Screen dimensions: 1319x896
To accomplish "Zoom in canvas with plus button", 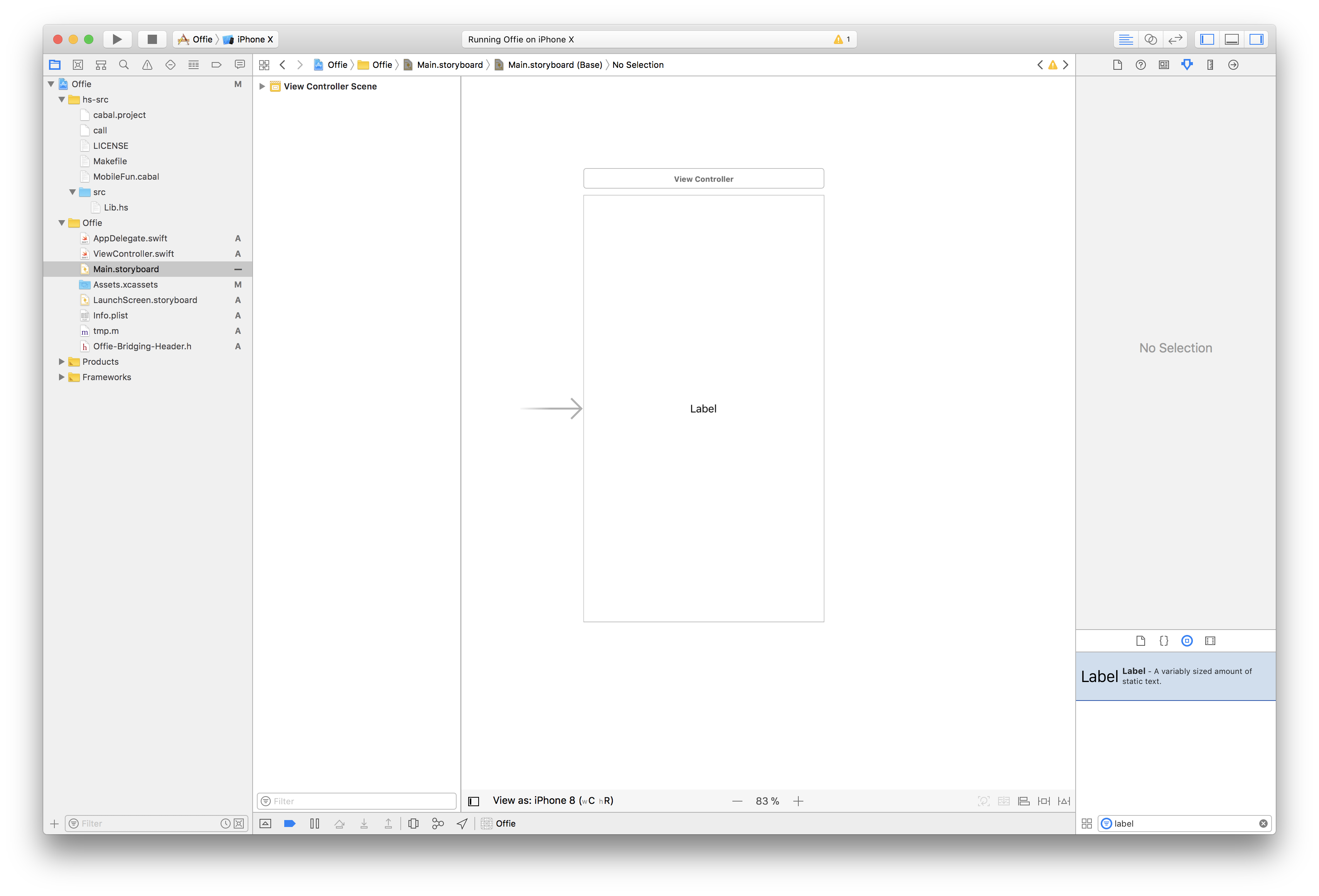I will [798, 801].
